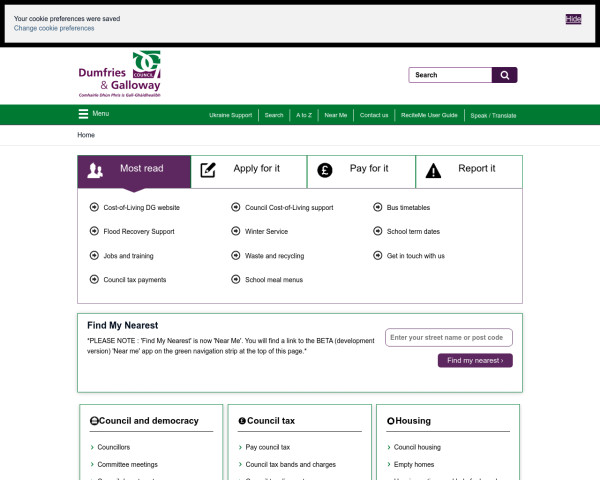
Task: Open Jobs and training link
Action: click(128, 256)
